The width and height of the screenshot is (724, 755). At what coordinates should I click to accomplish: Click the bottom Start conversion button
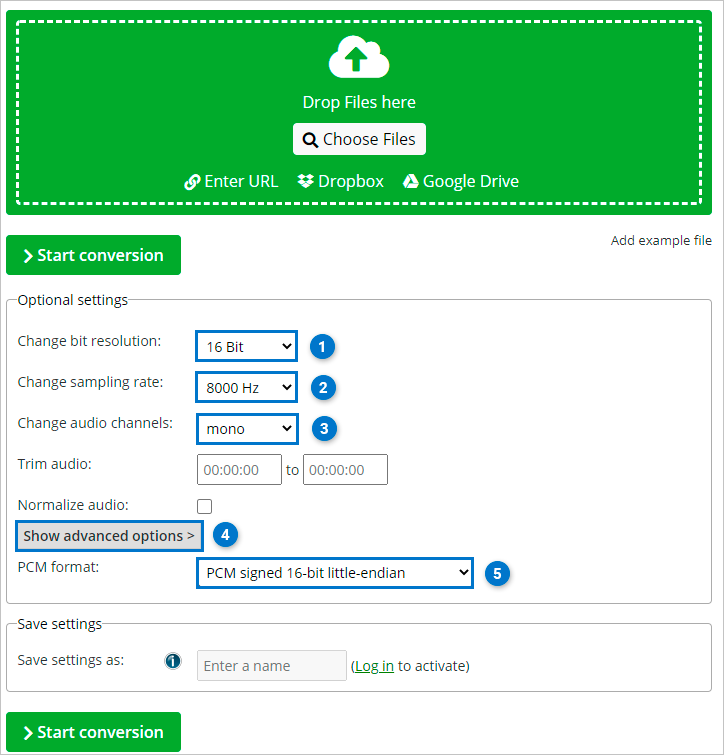click(93, 732)
